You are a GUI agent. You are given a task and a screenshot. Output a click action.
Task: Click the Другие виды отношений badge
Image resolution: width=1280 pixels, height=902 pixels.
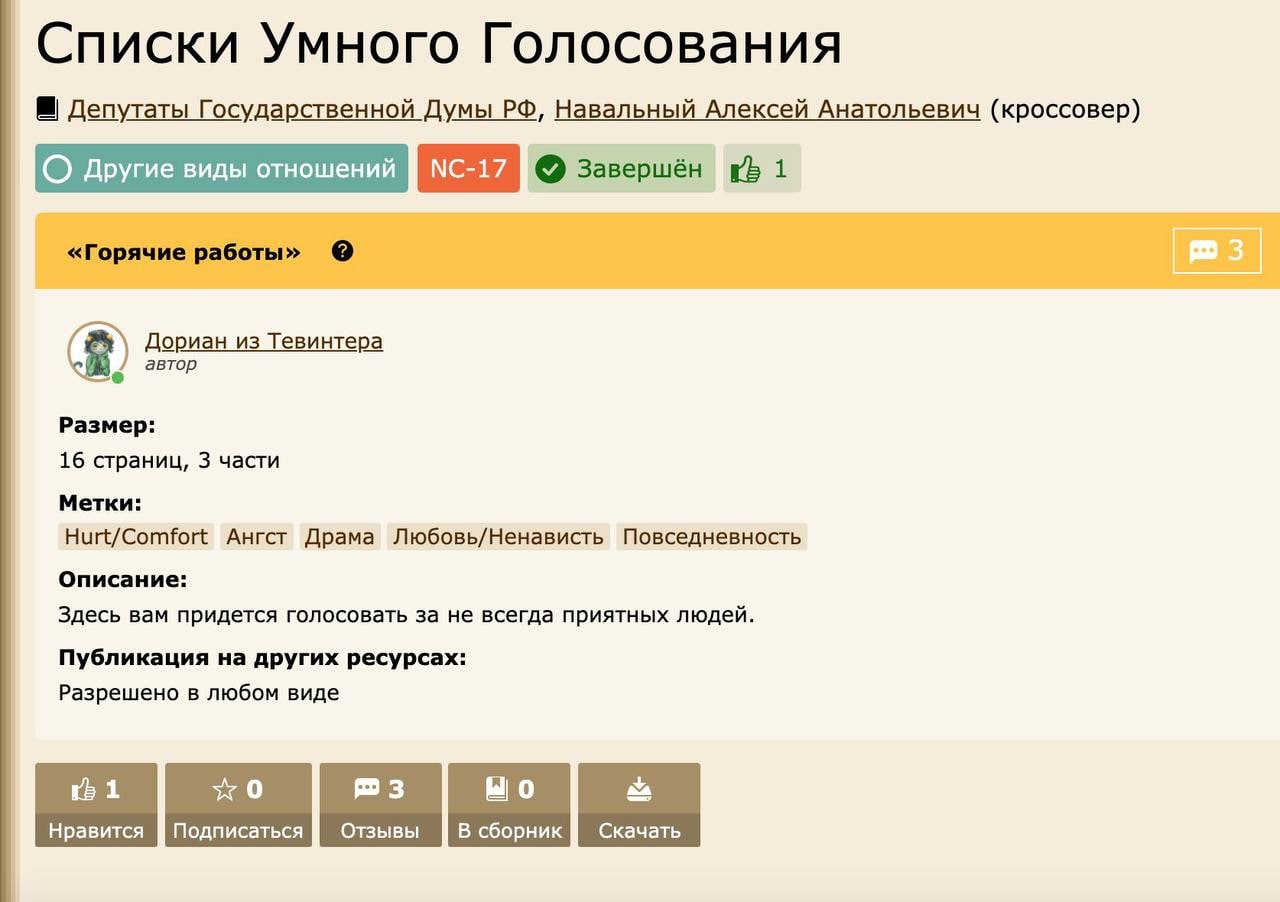point(222,168)
